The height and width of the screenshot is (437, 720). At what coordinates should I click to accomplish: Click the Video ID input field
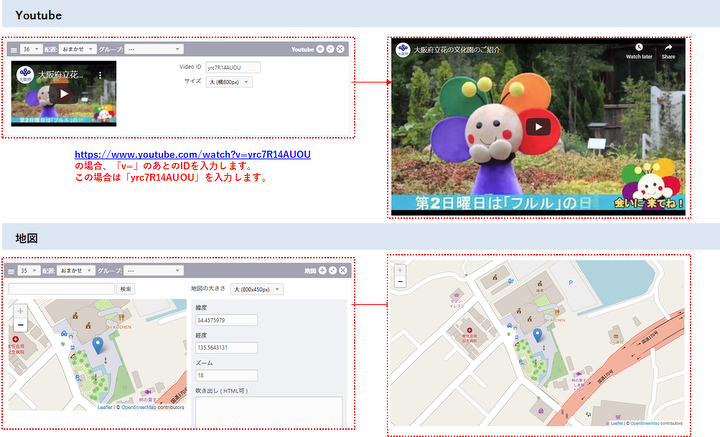pos(226,67)
